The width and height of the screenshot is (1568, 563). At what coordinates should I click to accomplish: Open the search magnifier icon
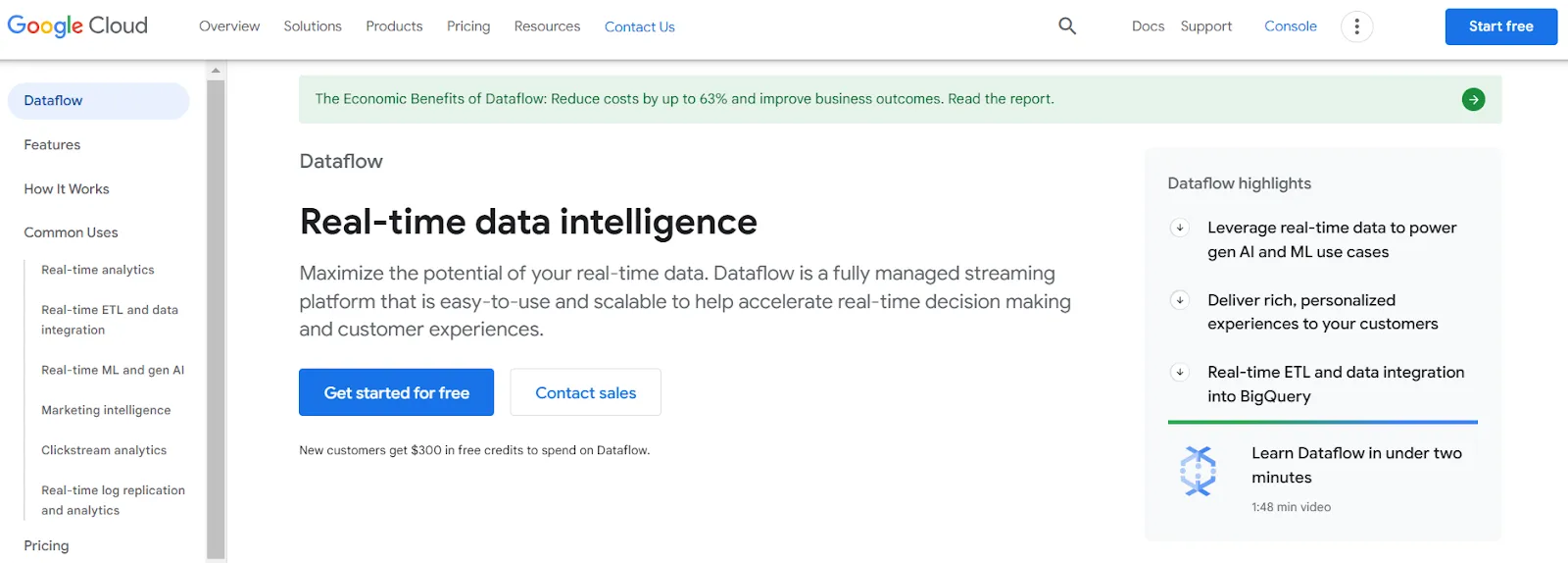(1067, 26)
